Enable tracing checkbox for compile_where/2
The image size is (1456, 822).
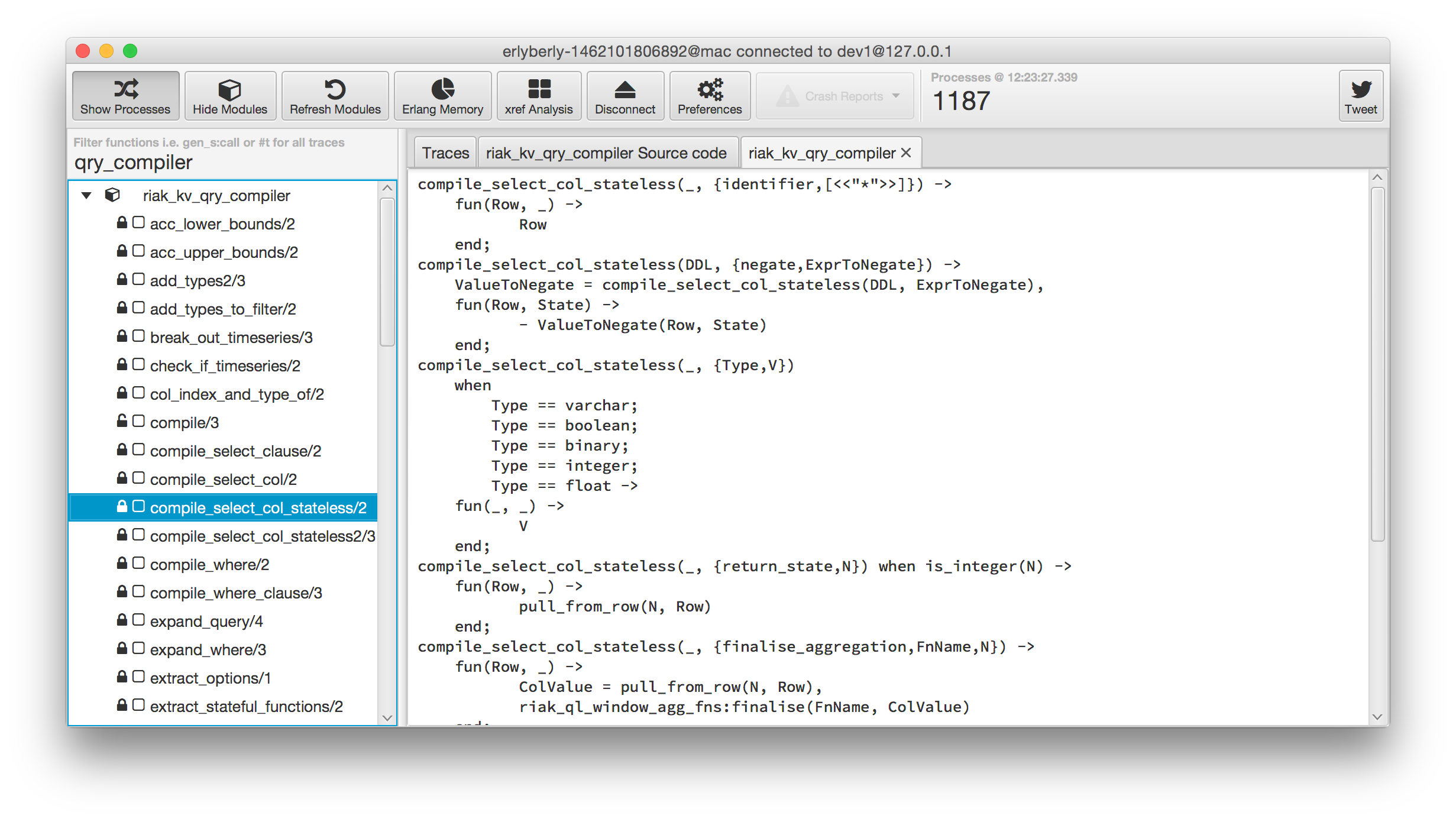point(138,563)
